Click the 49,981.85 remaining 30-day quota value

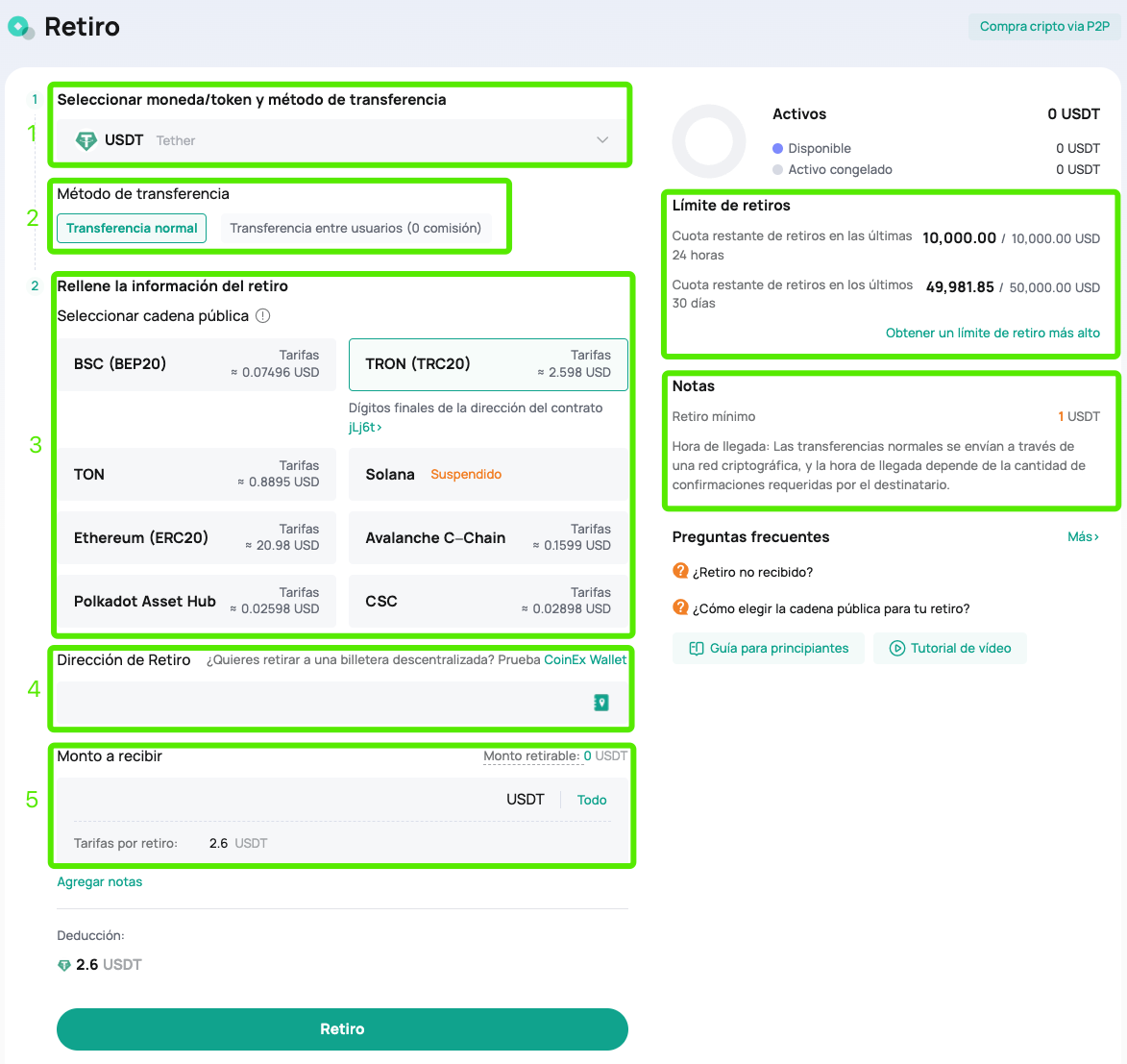point(960,286)
